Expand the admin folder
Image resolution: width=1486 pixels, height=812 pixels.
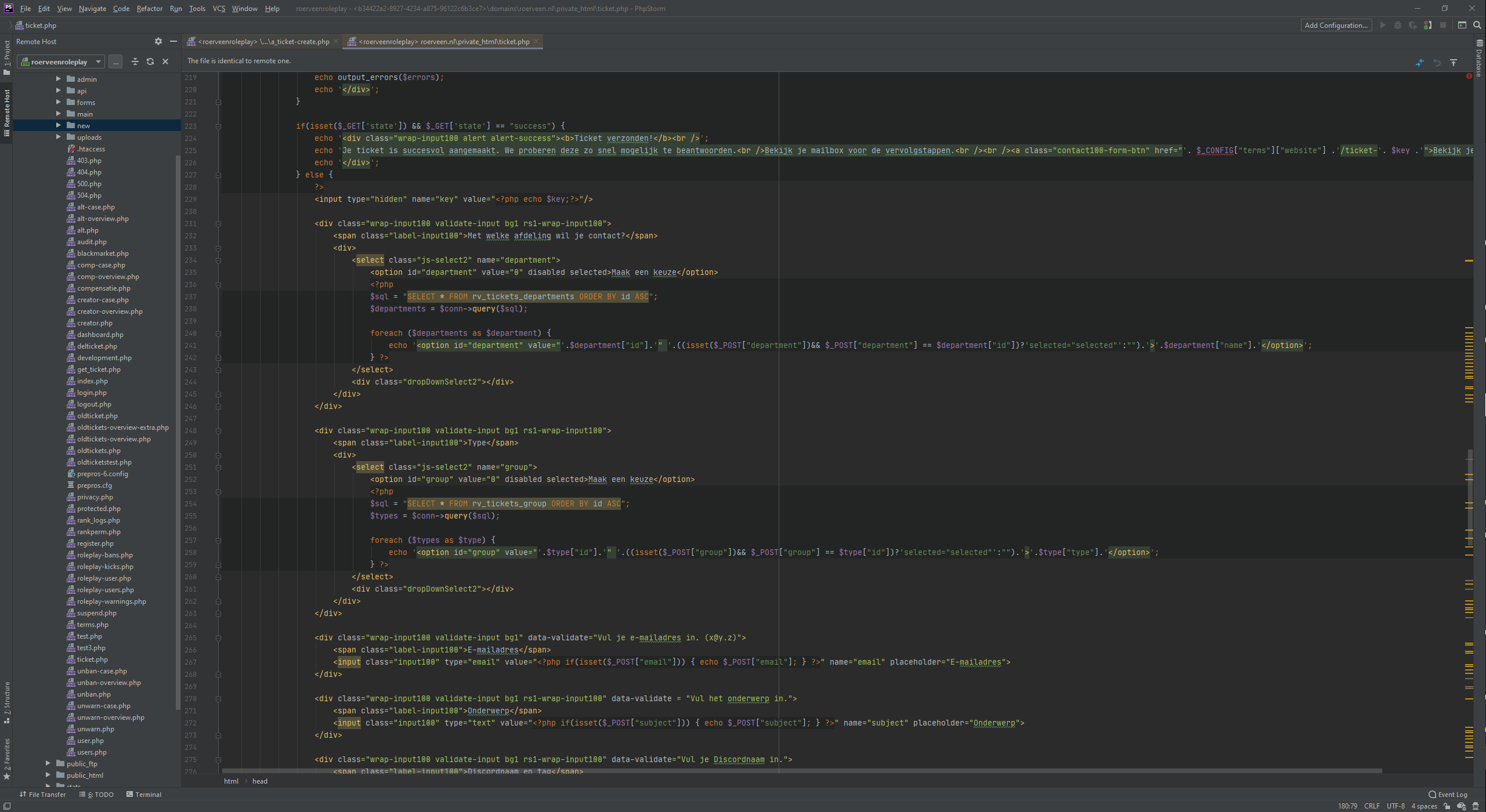pyautogui.click(x=58, y=79)
